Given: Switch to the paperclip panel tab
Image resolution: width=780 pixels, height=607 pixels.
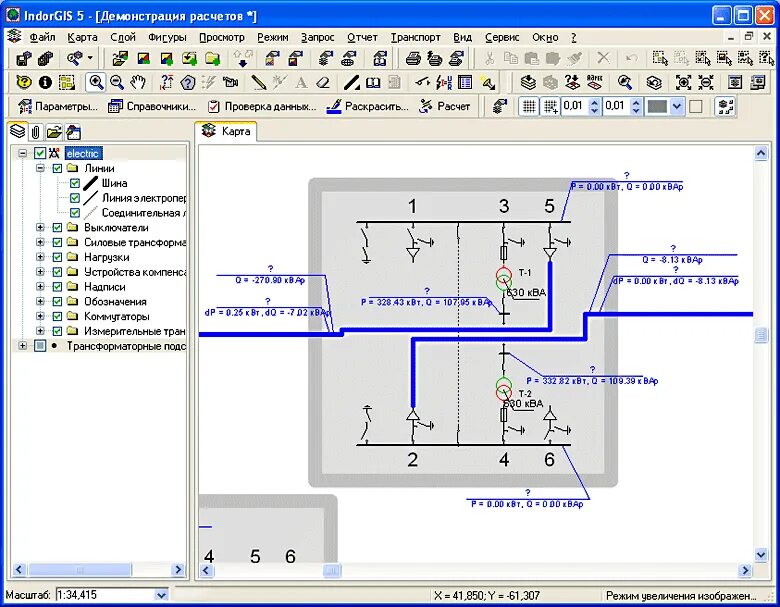Looking at the screenshot, I should pos(36,132).
